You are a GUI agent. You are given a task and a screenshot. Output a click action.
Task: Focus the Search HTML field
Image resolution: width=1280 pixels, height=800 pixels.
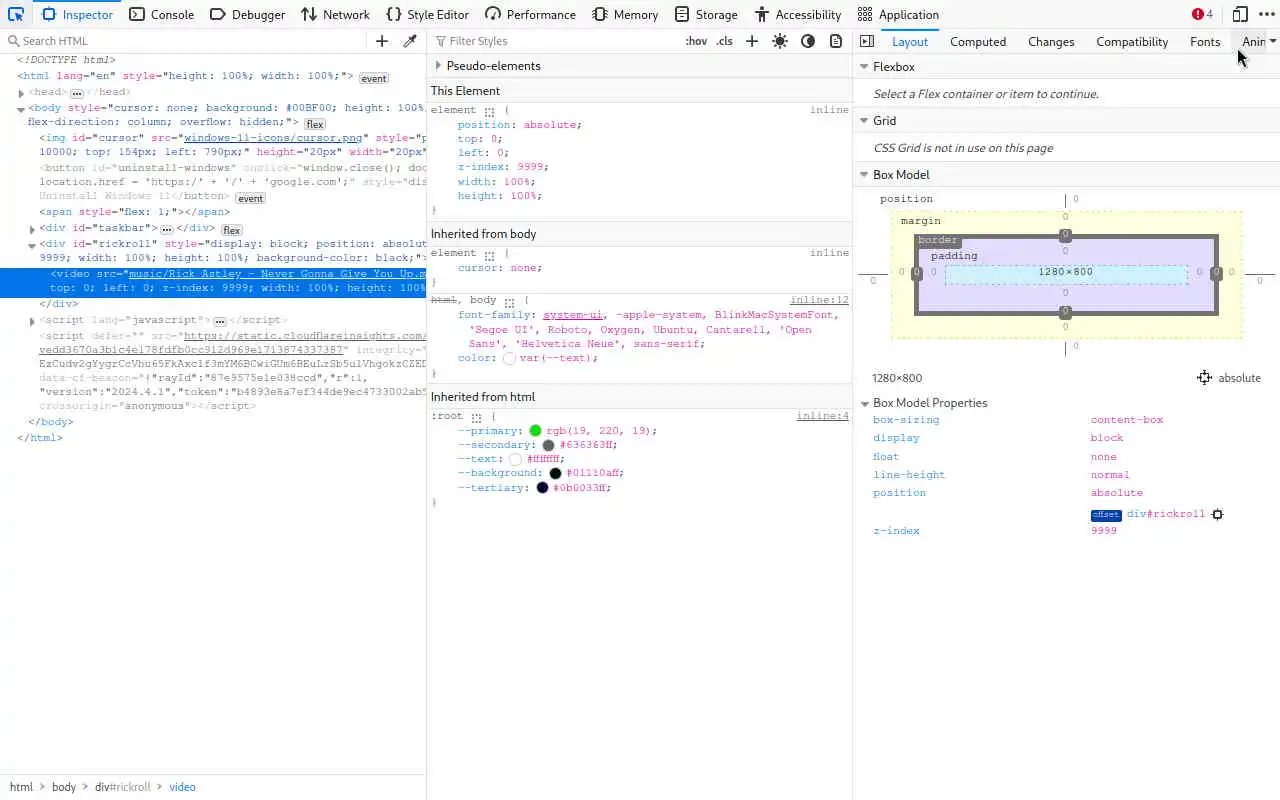pyautogui.click(x=185, y=41)
